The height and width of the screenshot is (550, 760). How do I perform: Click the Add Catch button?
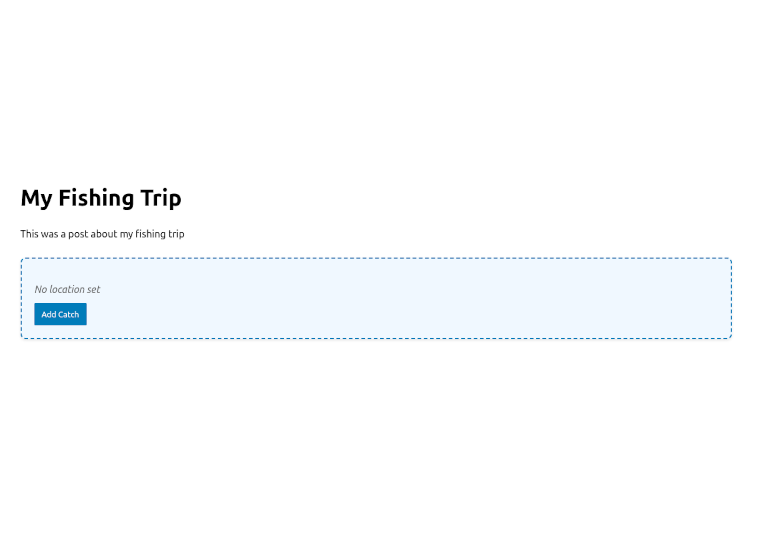pyautogui.click(x=60, y=314)
